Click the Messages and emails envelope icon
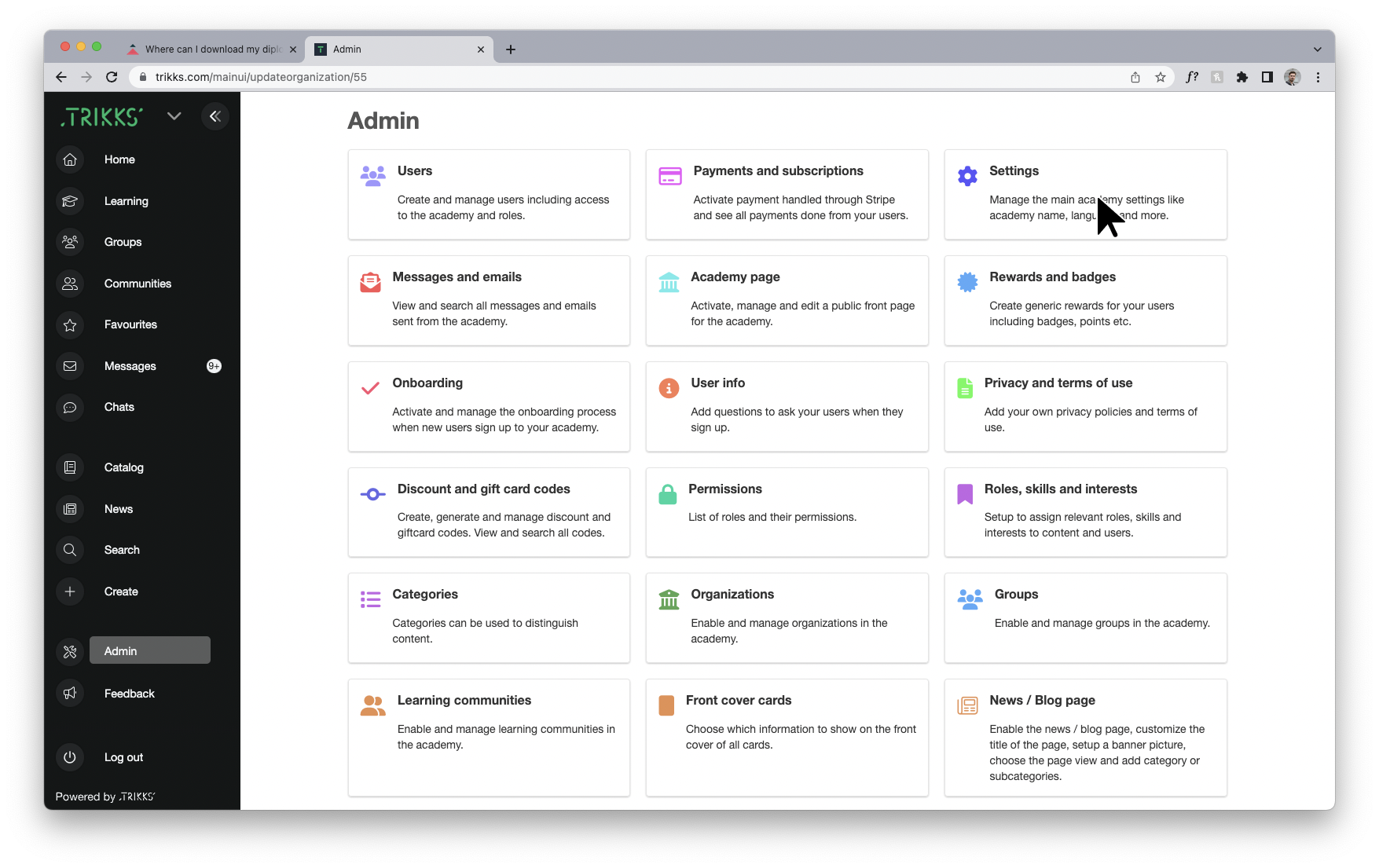This screenshot has height=868, width=1379. tap(370, 282)
